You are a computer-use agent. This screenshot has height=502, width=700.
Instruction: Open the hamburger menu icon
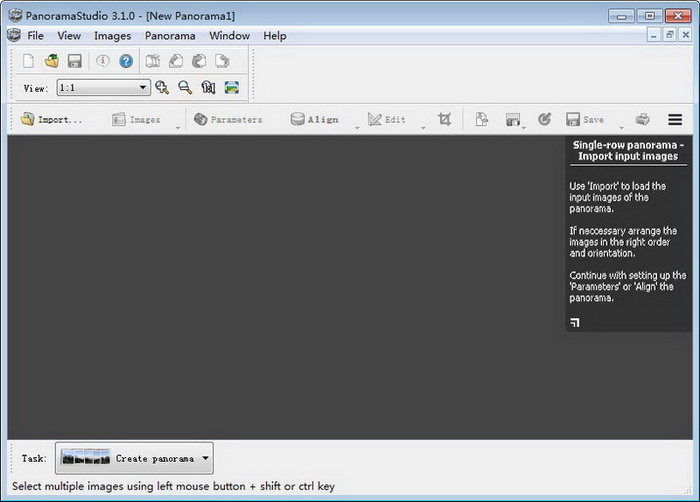click(x=675, y=119)
